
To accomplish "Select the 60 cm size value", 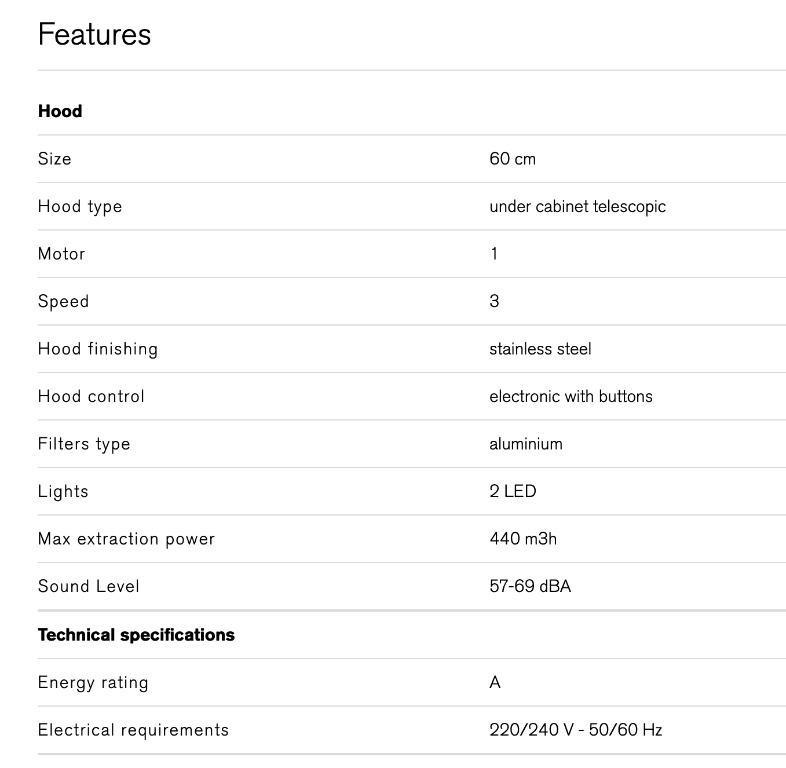I will (512, 159).
